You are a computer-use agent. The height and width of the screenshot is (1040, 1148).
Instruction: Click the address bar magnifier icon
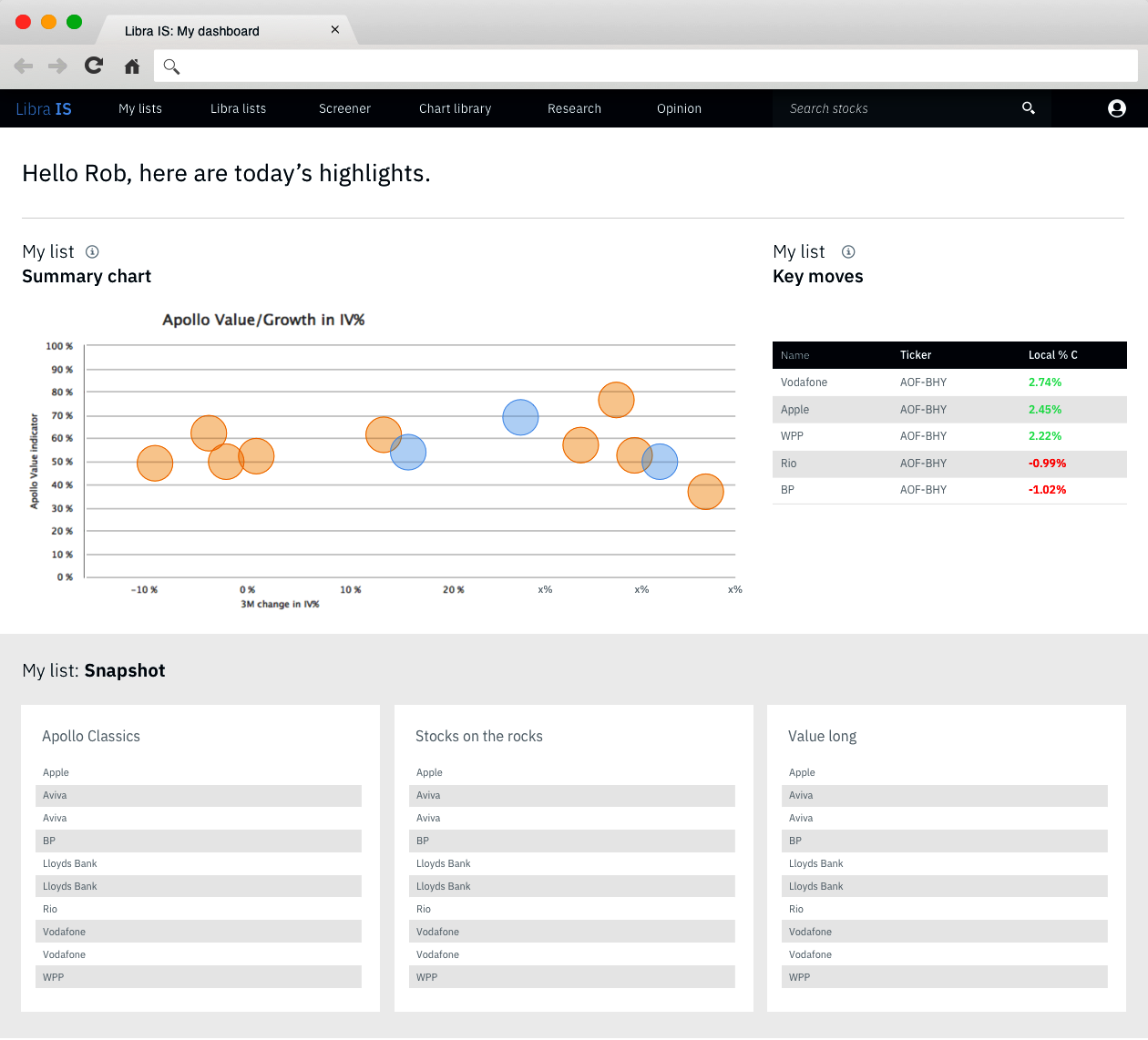click(171, 66)
